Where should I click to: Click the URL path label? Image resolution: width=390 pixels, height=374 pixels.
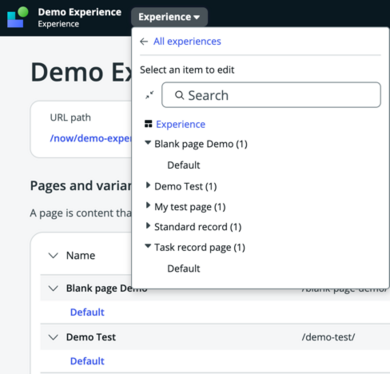click(x=70, y=118)
